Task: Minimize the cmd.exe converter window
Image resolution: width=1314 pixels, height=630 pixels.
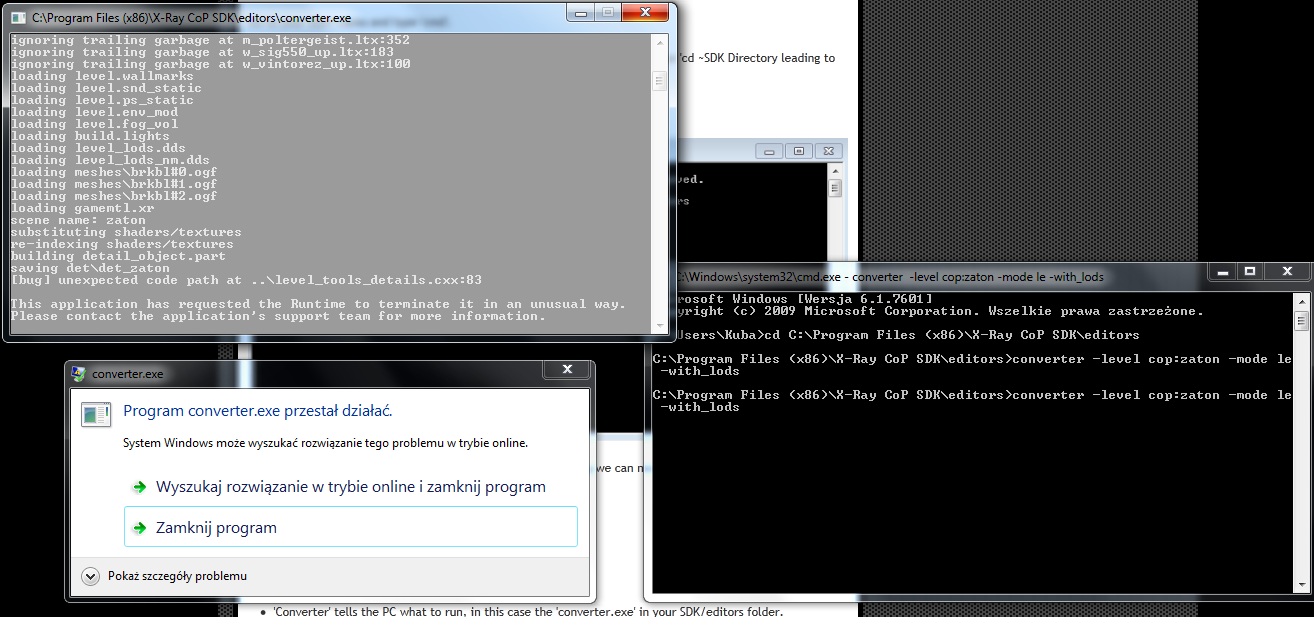Action: pos(1223,272)
